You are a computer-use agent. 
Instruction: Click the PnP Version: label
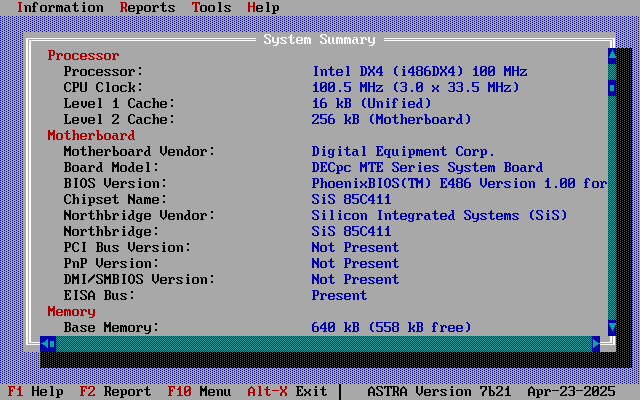click(111, 263)
